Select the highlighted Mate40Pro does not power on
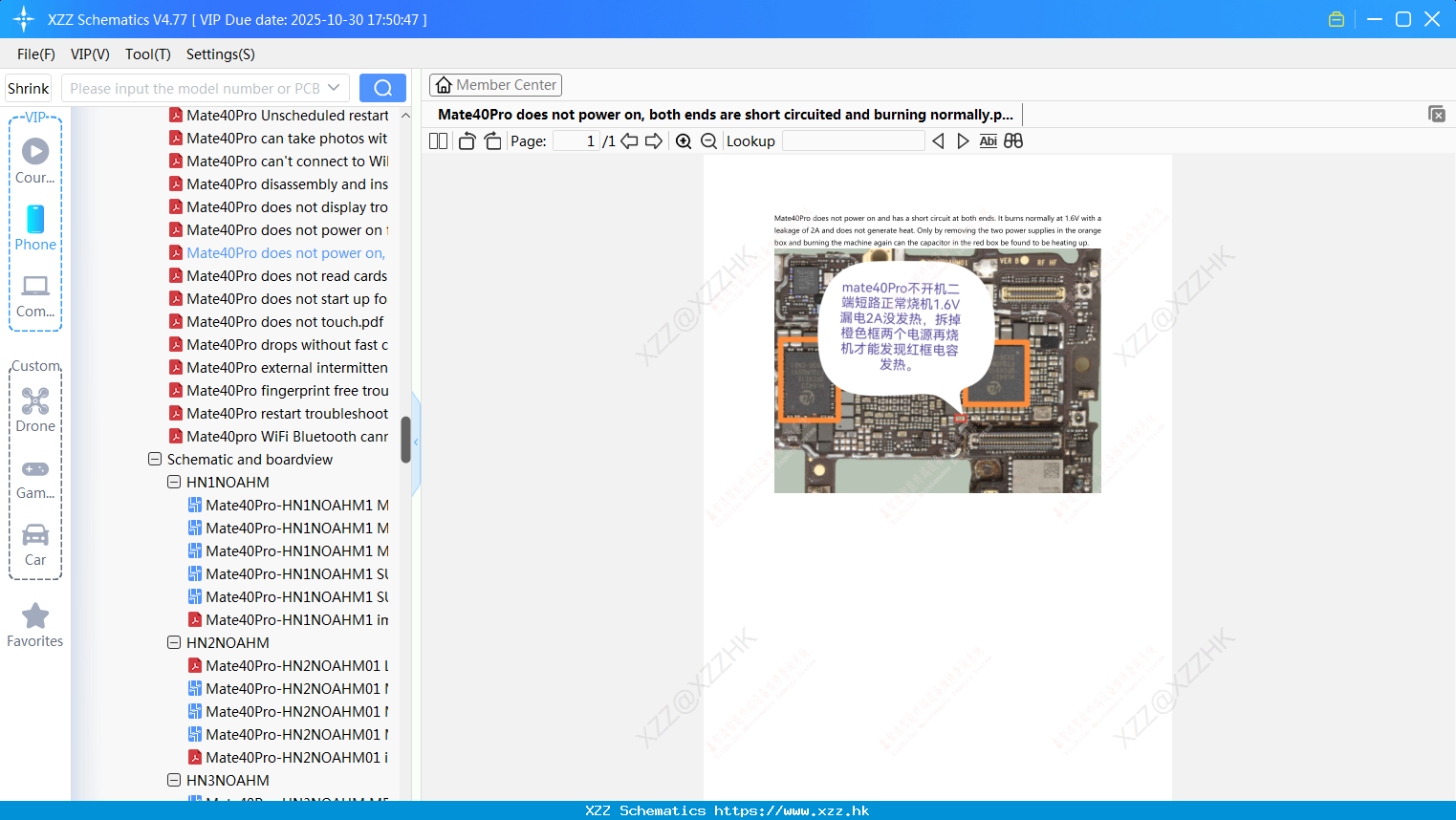This screenshot has height=820, width=1456. (277, 252)
